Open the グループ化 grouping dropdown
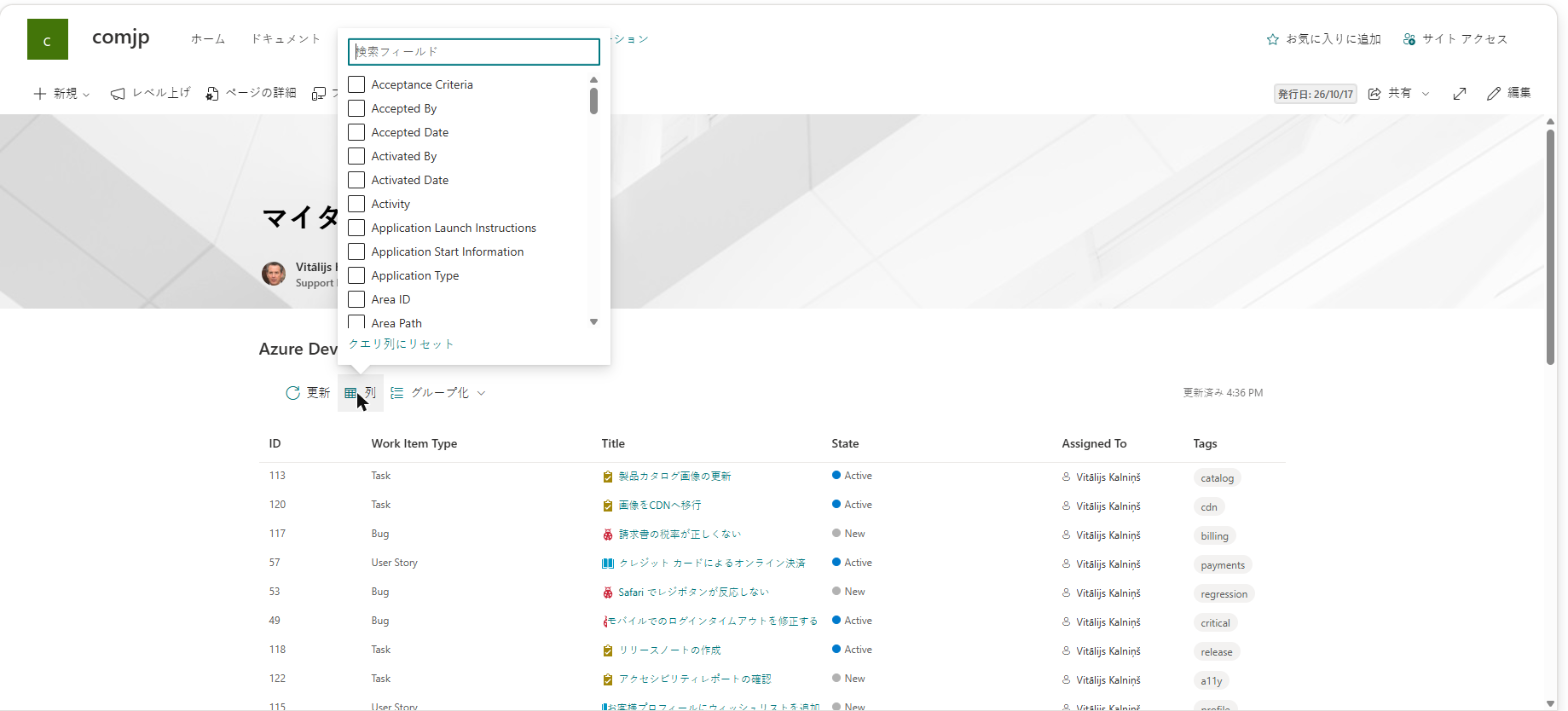Screen dimensions: 1568x711 438,393
